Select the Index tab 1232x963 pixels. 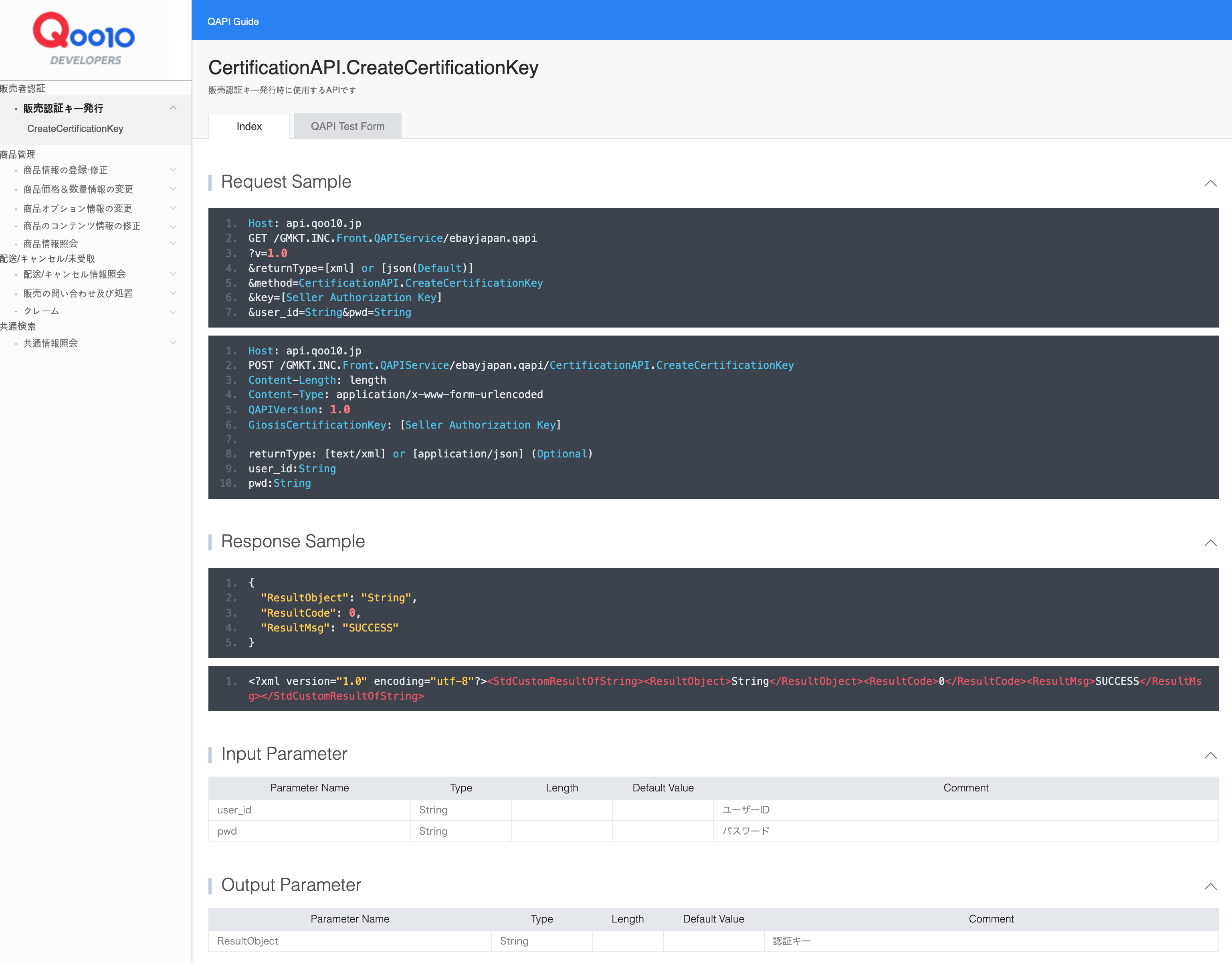[x=249, y=126]
